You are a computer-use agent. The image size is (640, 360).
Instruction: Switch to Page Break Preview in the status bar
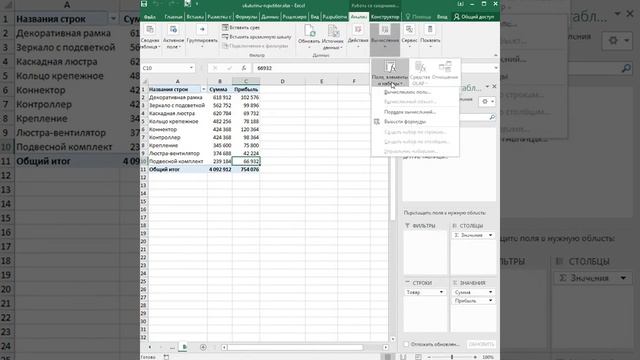(418, 357)
